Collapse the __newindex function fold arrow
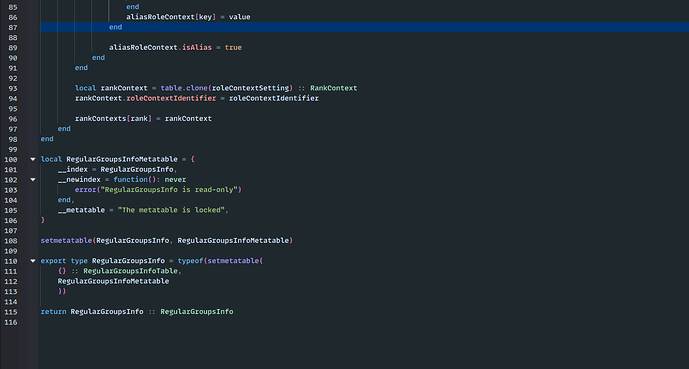The height and width of the screenshot is (369, 689). pyautogui.click(x=33, y=180)
